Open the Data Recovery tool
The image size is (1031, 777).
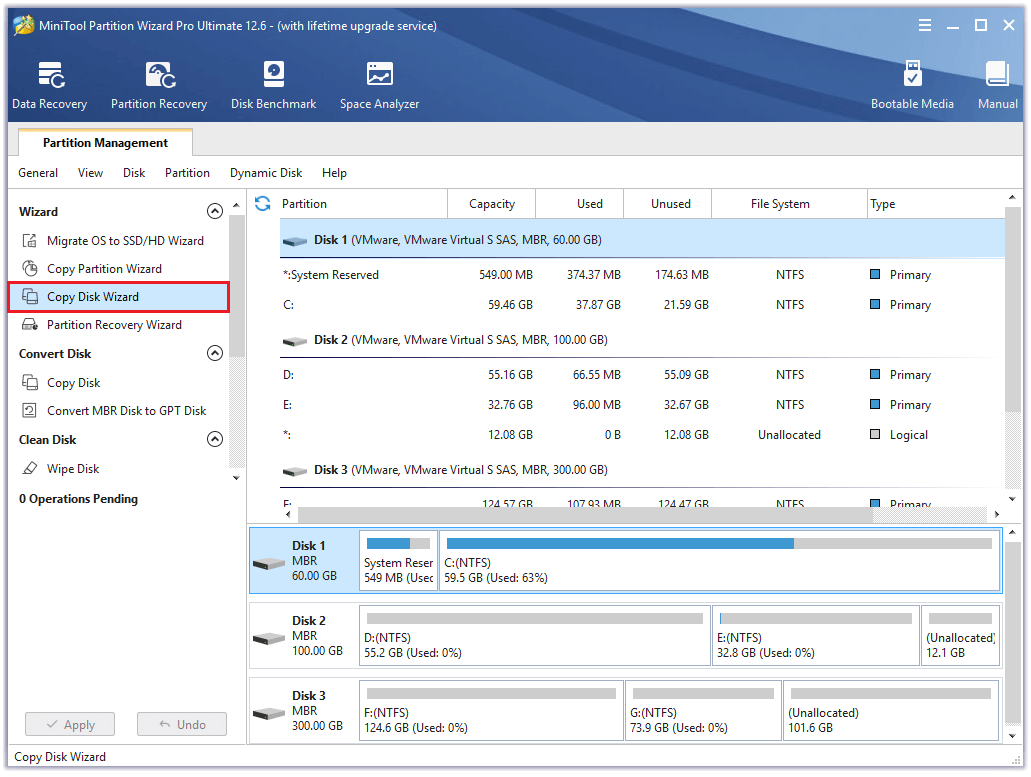pos(49,84)
